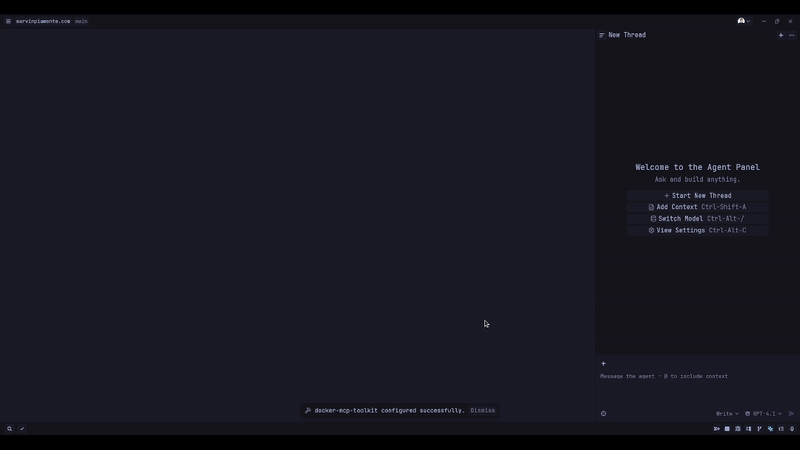The image size is (800, 450).
Task: Dismiss the docker-mcp-toolkit notification
Action: [483, 411]
